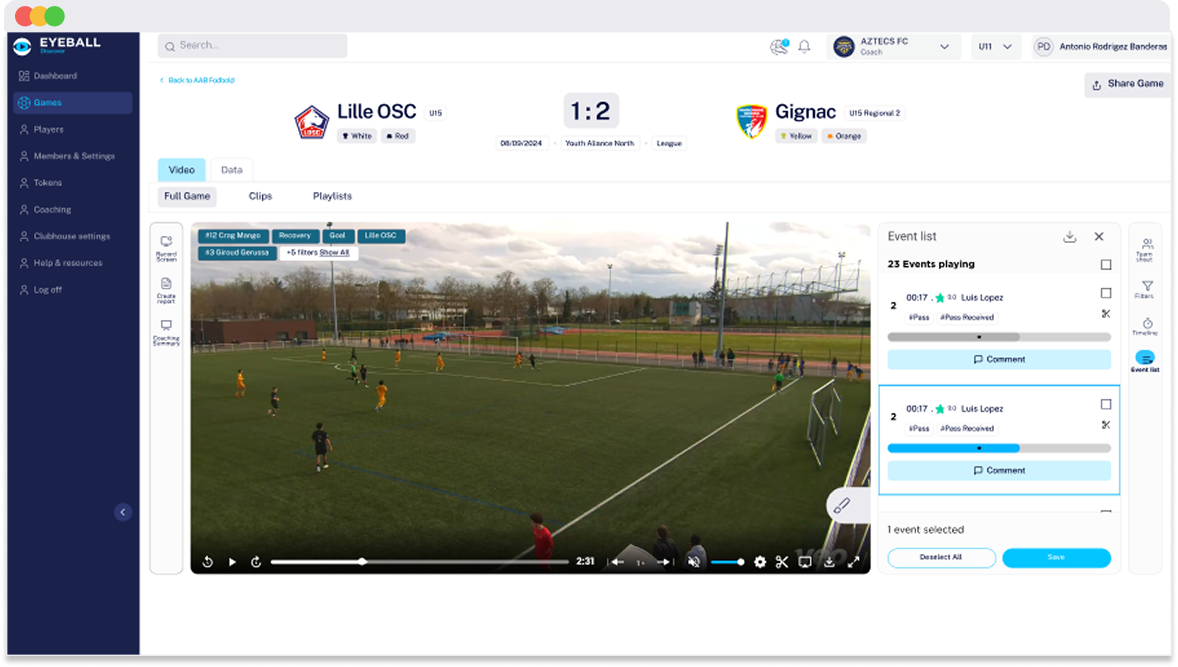Unmute the video audio
Screen dimensions: 1178x667
[694, 562]
